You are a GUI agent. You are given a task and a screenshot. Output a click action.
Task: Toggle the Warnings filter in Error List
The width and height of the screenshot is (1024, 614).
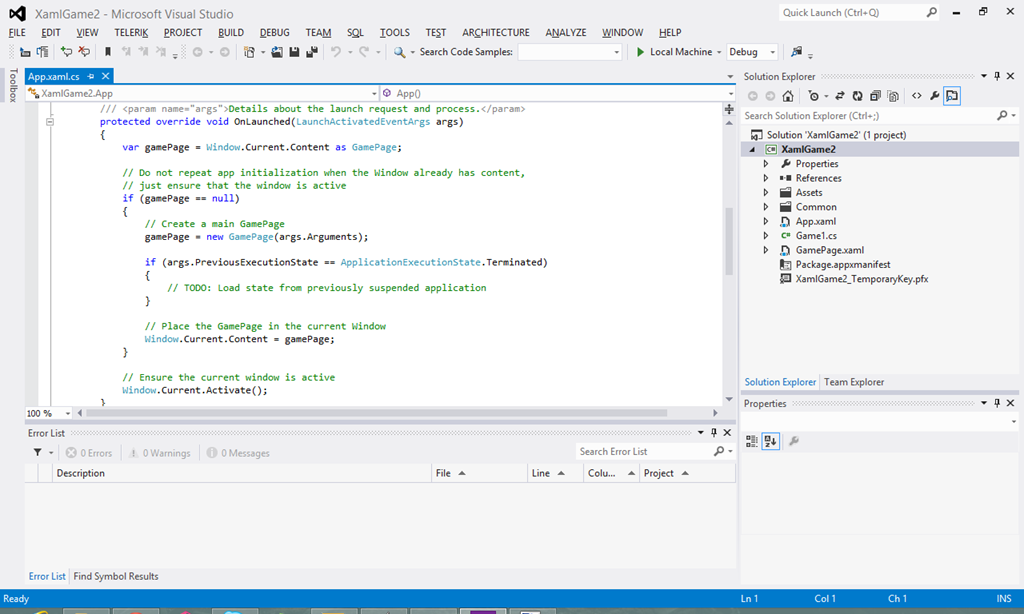(160, 453)
